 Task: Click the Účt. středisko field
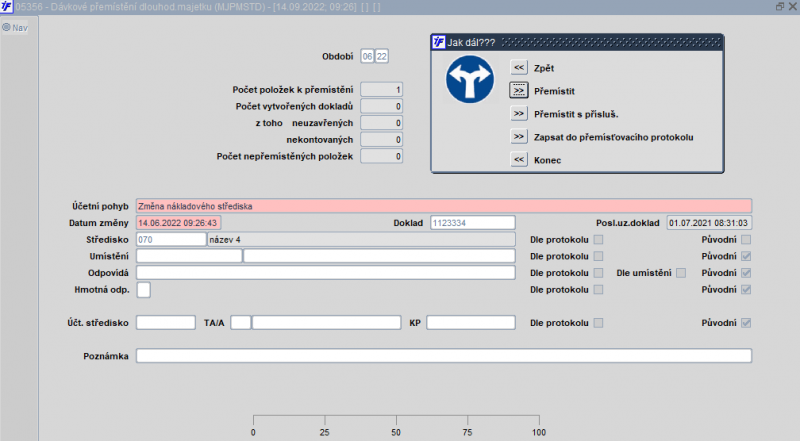coord(166,323)
